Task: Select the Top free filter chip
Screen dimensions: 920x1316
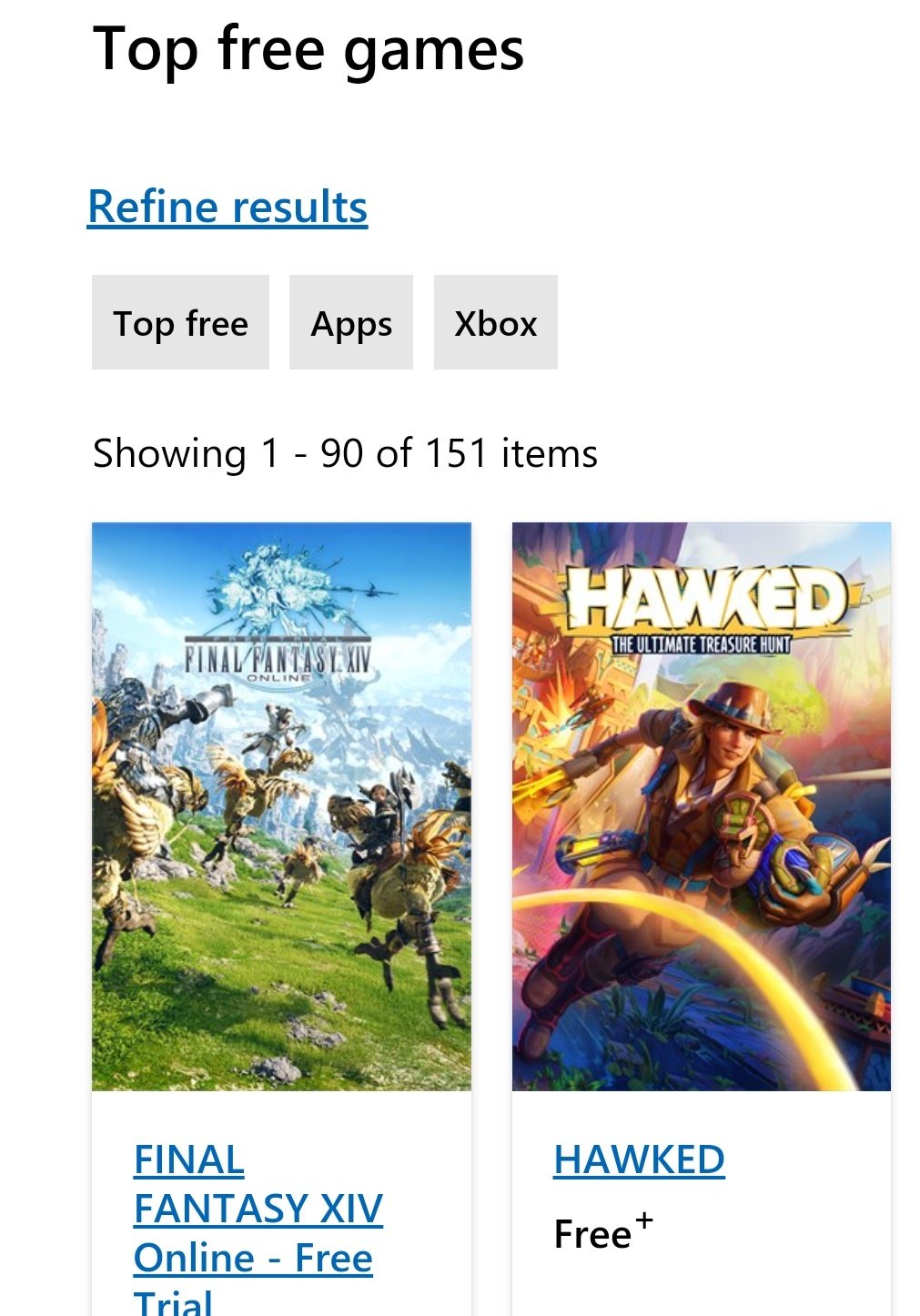Action: 180,322
